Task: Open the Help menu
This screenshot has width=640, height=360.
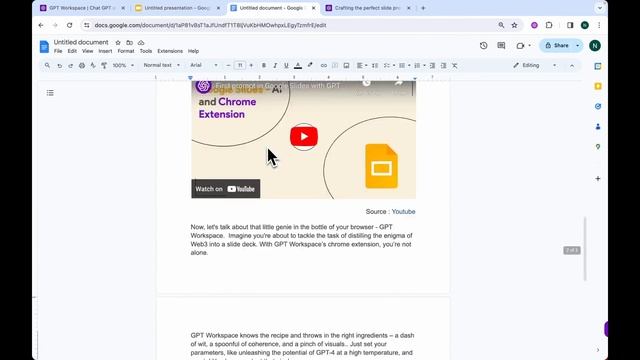Action: click(193, 51)
